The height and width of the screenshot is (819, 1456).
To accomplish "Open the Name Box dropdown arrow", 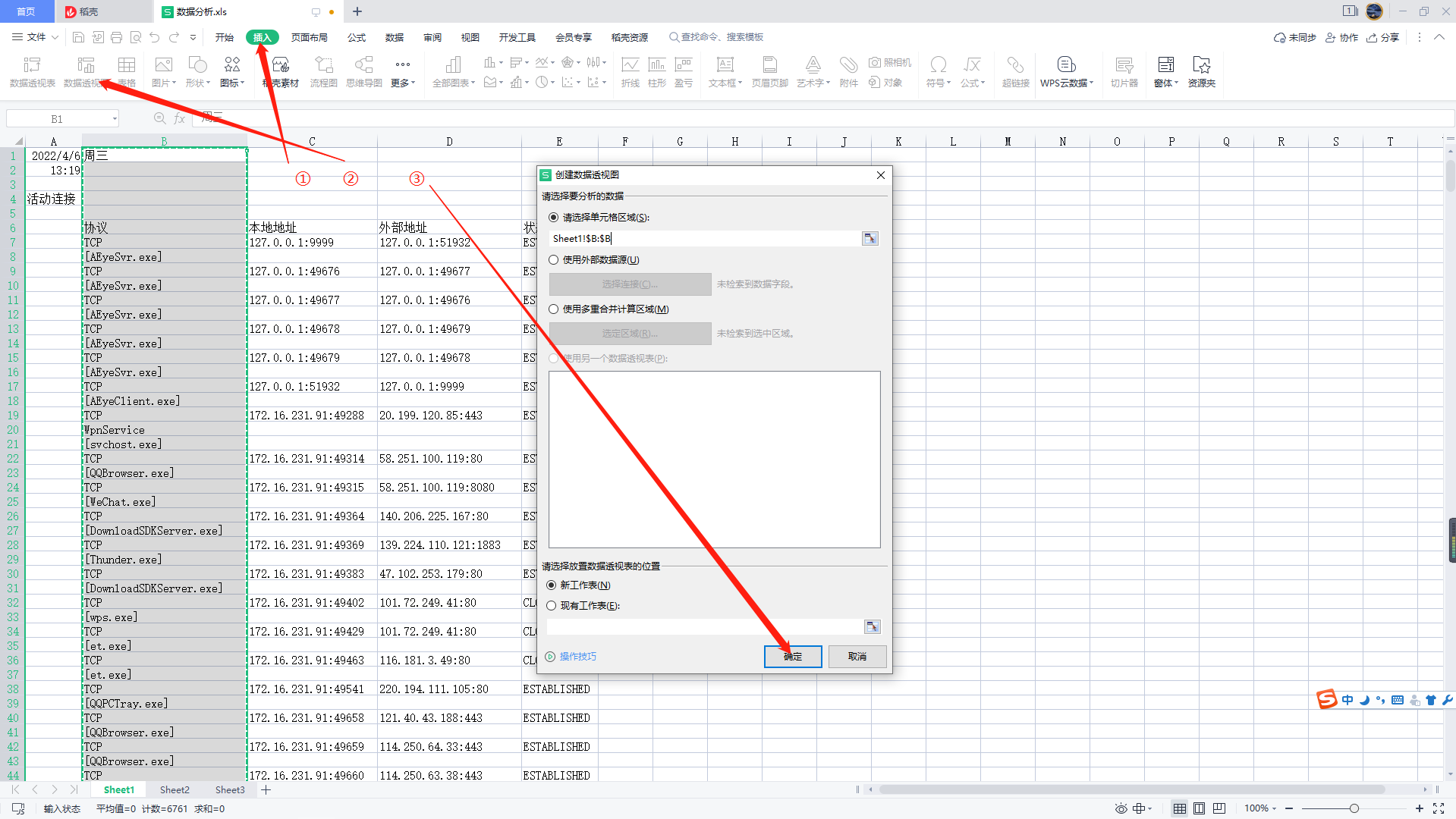I will (x=115, y=118).
